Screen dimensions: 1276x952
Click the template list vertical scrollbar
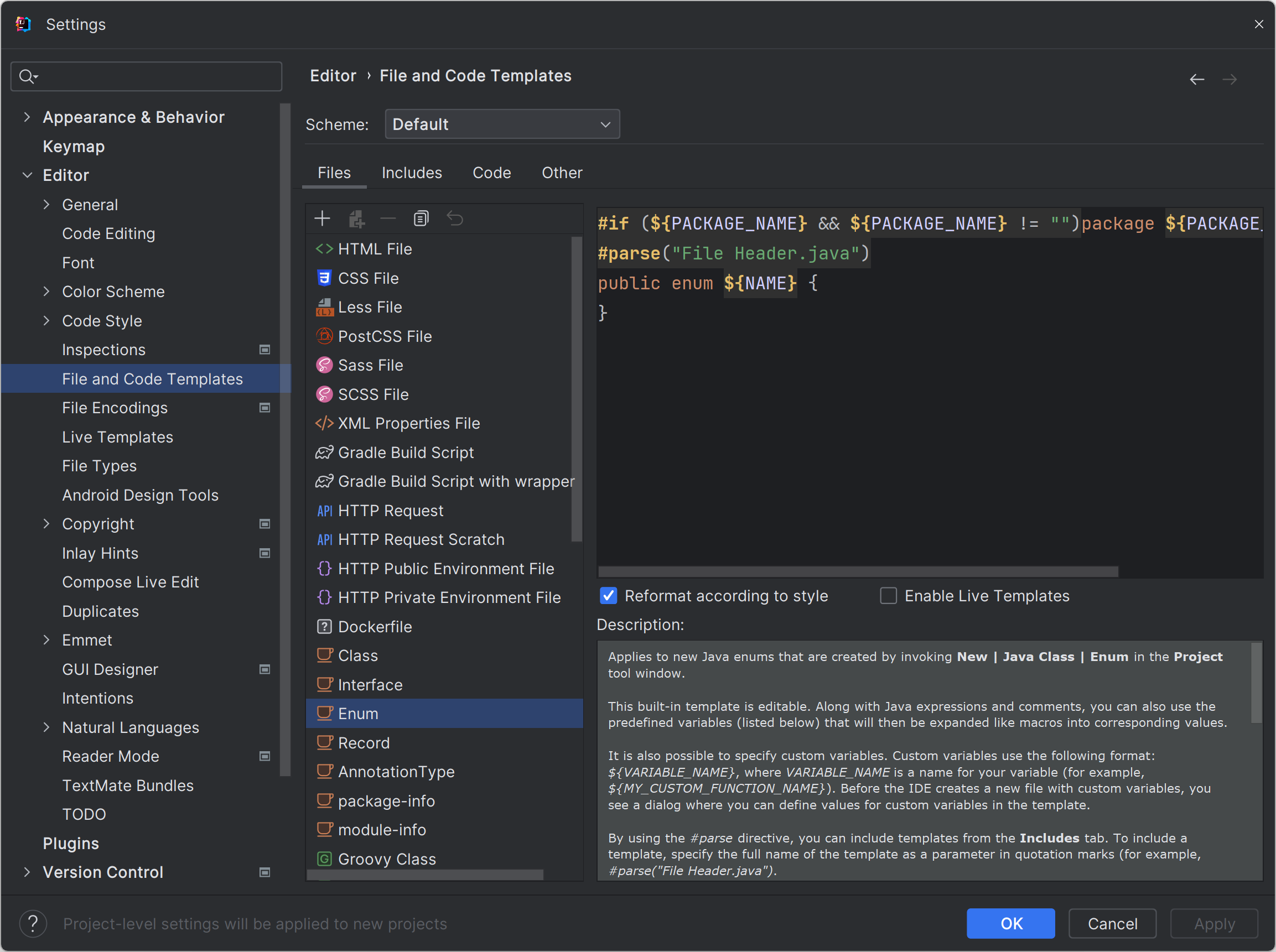[577, 389]
